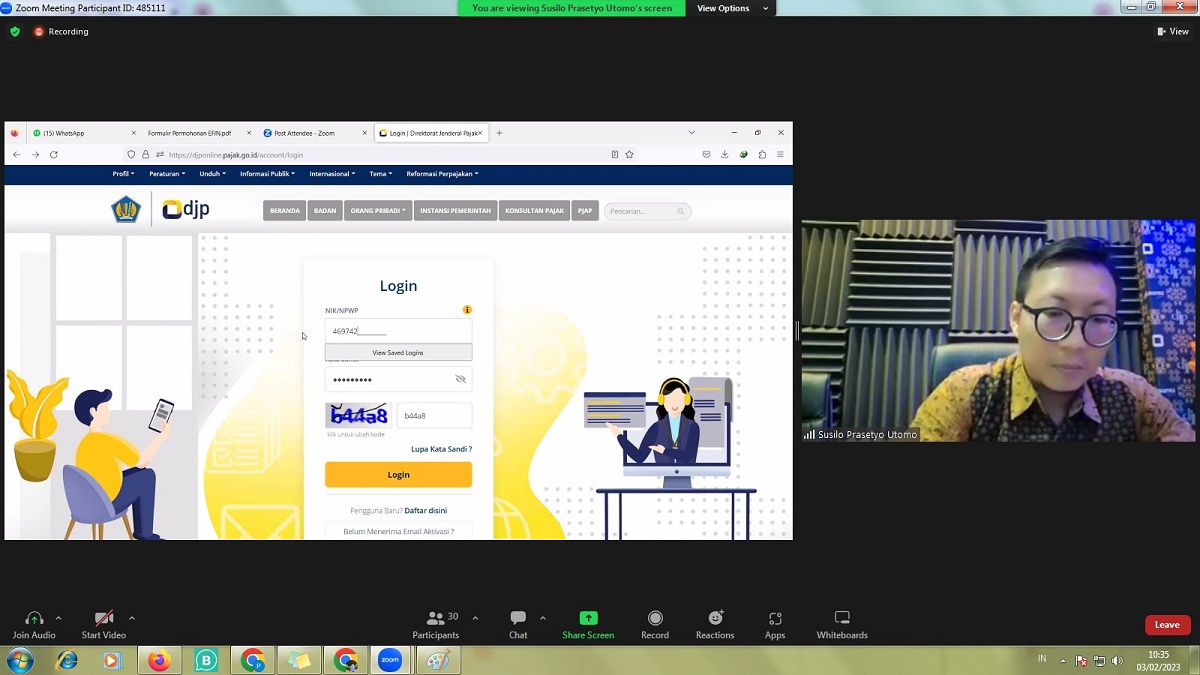Screen dimensions: 1200x675
Task: Click the Record meeting icon
Action: tap(655, 619)
